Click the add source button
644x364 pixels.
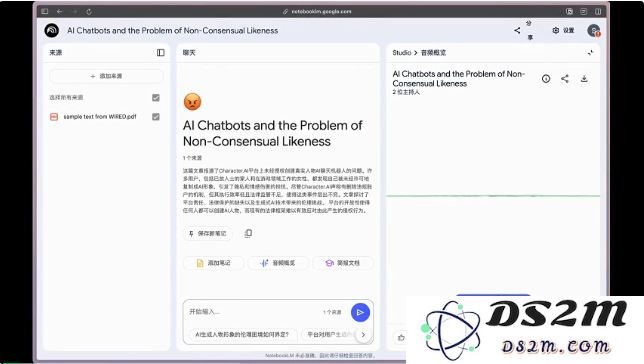click(x=106, y=76)
